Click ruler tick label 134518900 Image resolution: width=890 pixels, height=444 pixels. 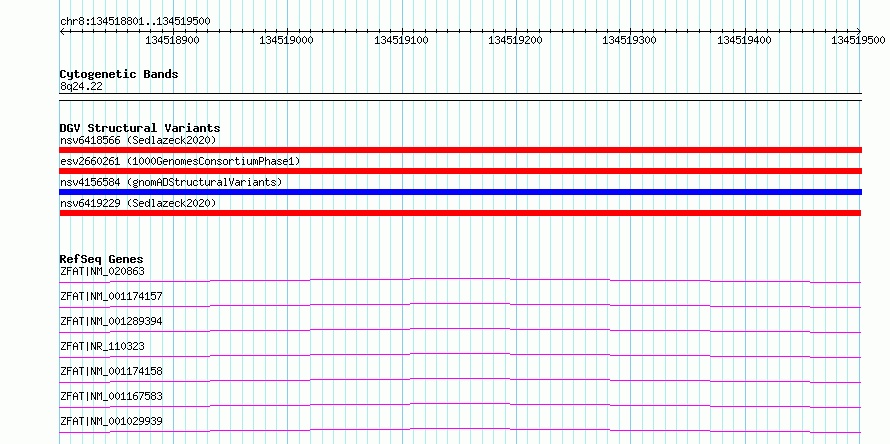pos(173,40)
